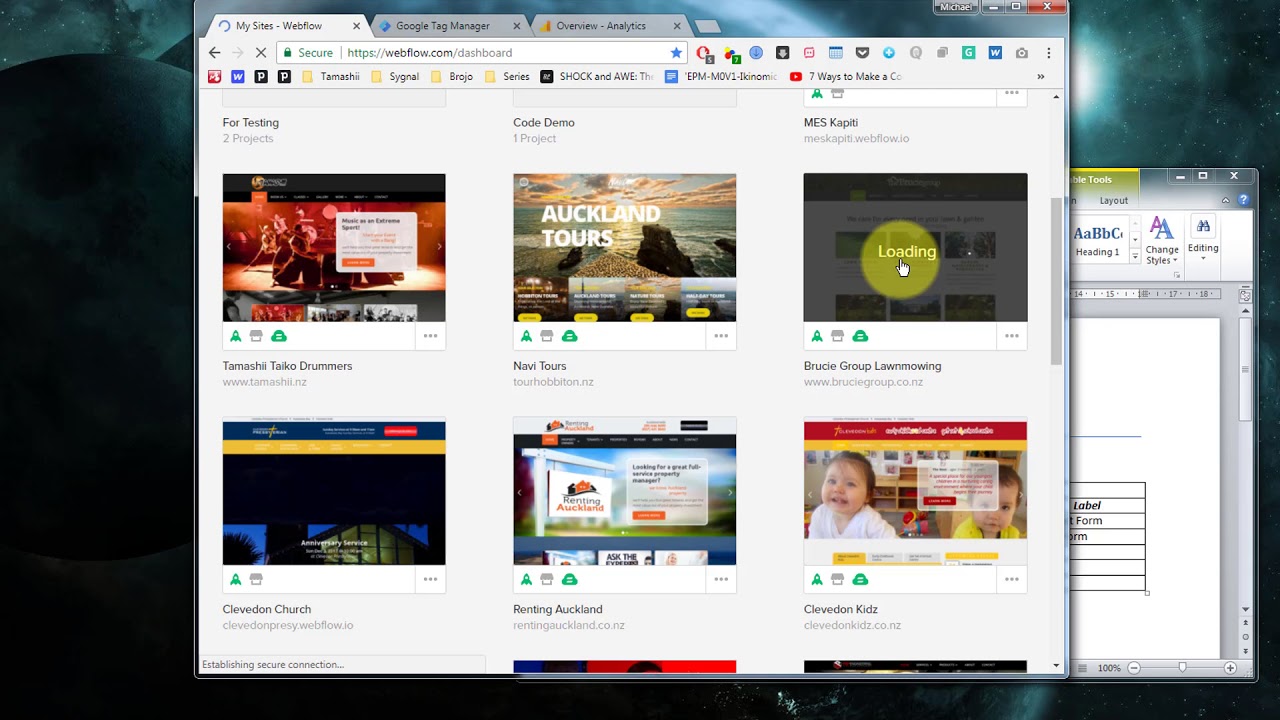This screenshot has width=1280, height=720.
Task: Stop loading the Webflow page
Action: coord(260,53)
